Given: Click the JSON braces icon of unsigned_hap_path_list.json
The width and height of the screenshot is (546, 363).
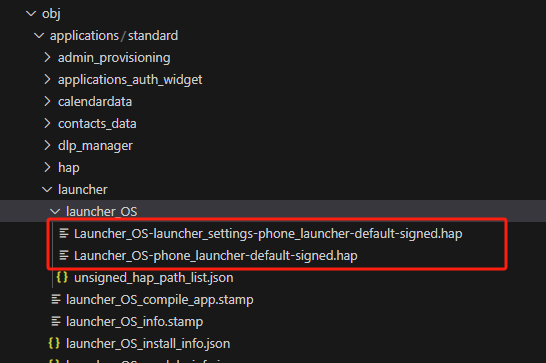Looking at the screenshot, I should [x=62, y=277].
